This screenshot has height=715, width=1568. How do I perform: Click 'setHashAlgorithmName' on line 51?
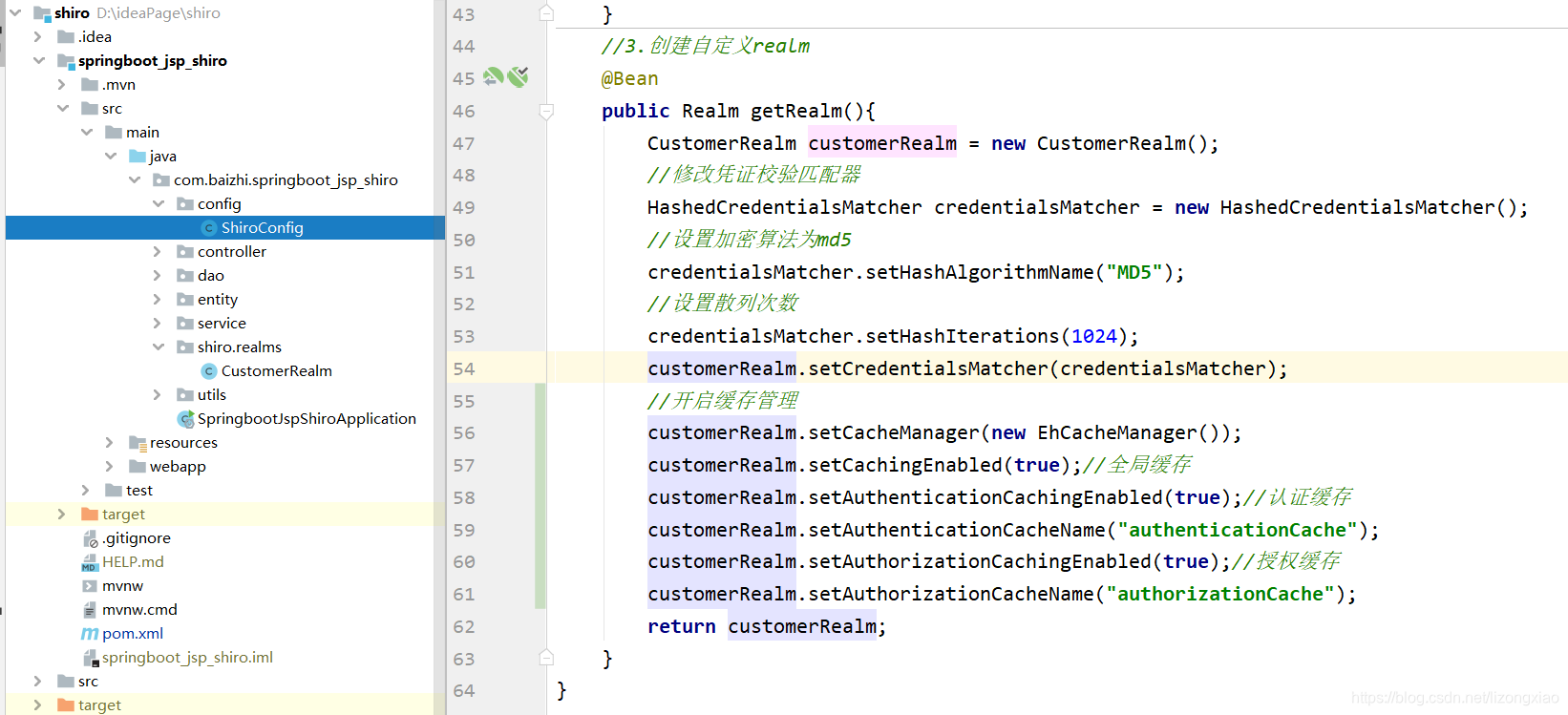pos(980,273)
